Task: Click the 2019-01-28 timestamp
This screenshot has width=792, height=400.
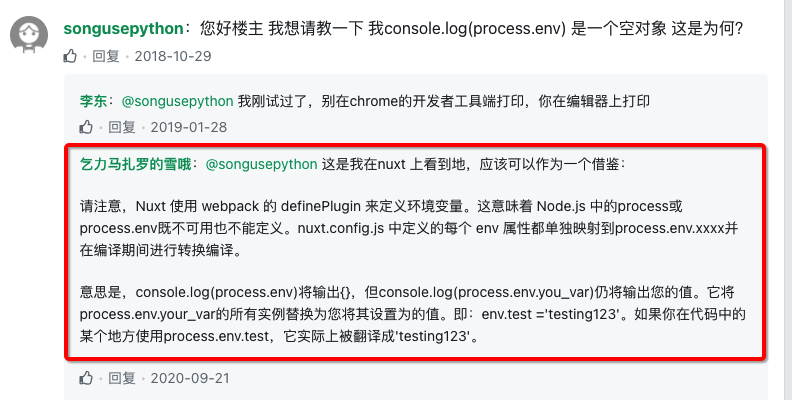Action: 188,127
